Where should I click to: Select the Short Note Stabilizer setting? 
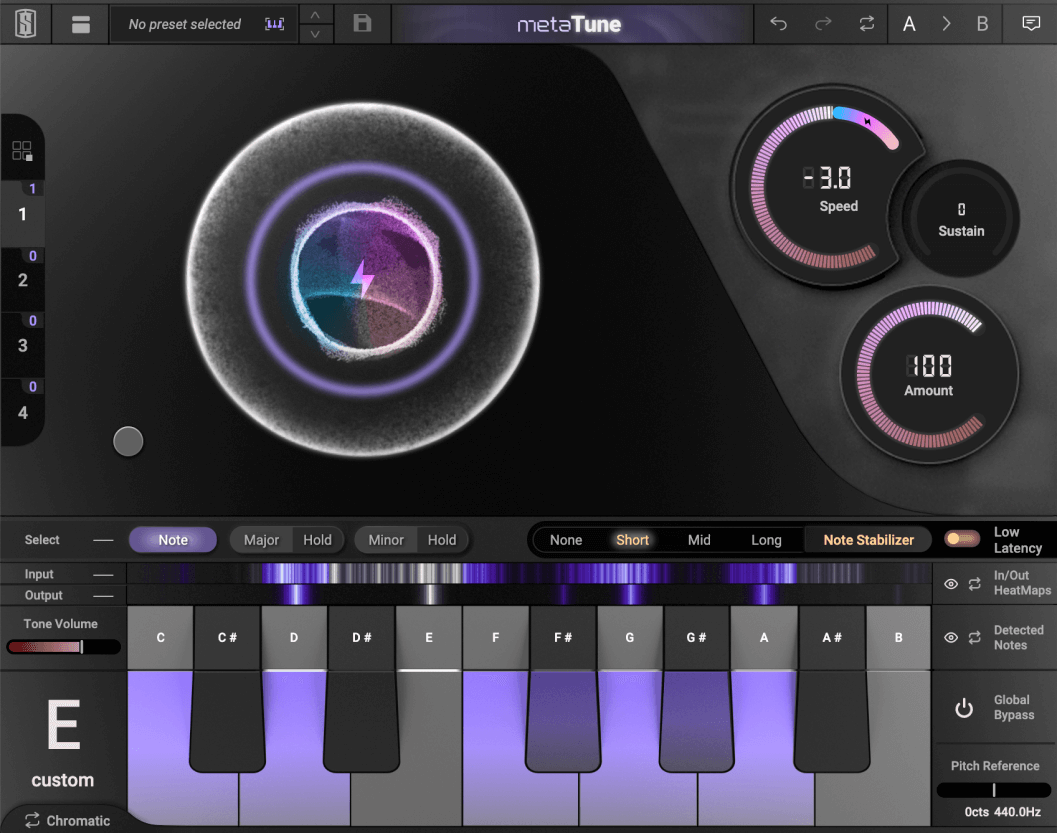pyautogui.click(x=632, y=539)
